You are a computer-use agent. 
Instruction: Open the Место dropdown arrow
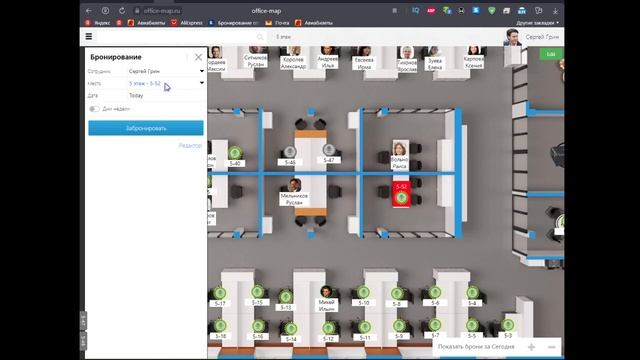coord(202,83)
